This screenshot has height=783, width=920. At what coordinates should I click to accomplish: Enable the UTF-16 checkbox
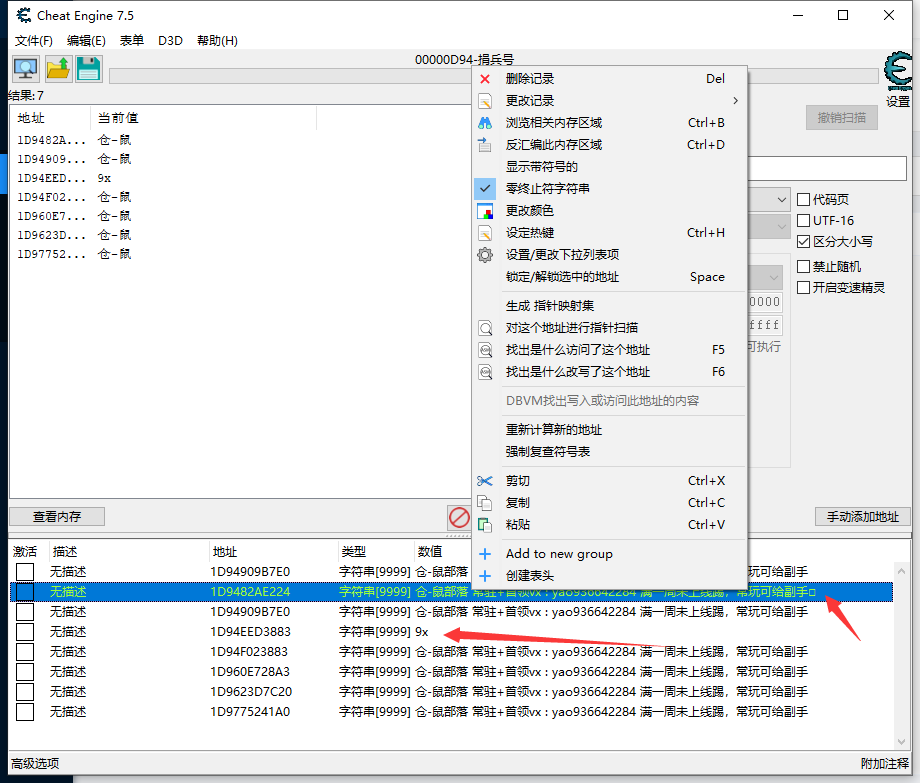click(803, 219)
